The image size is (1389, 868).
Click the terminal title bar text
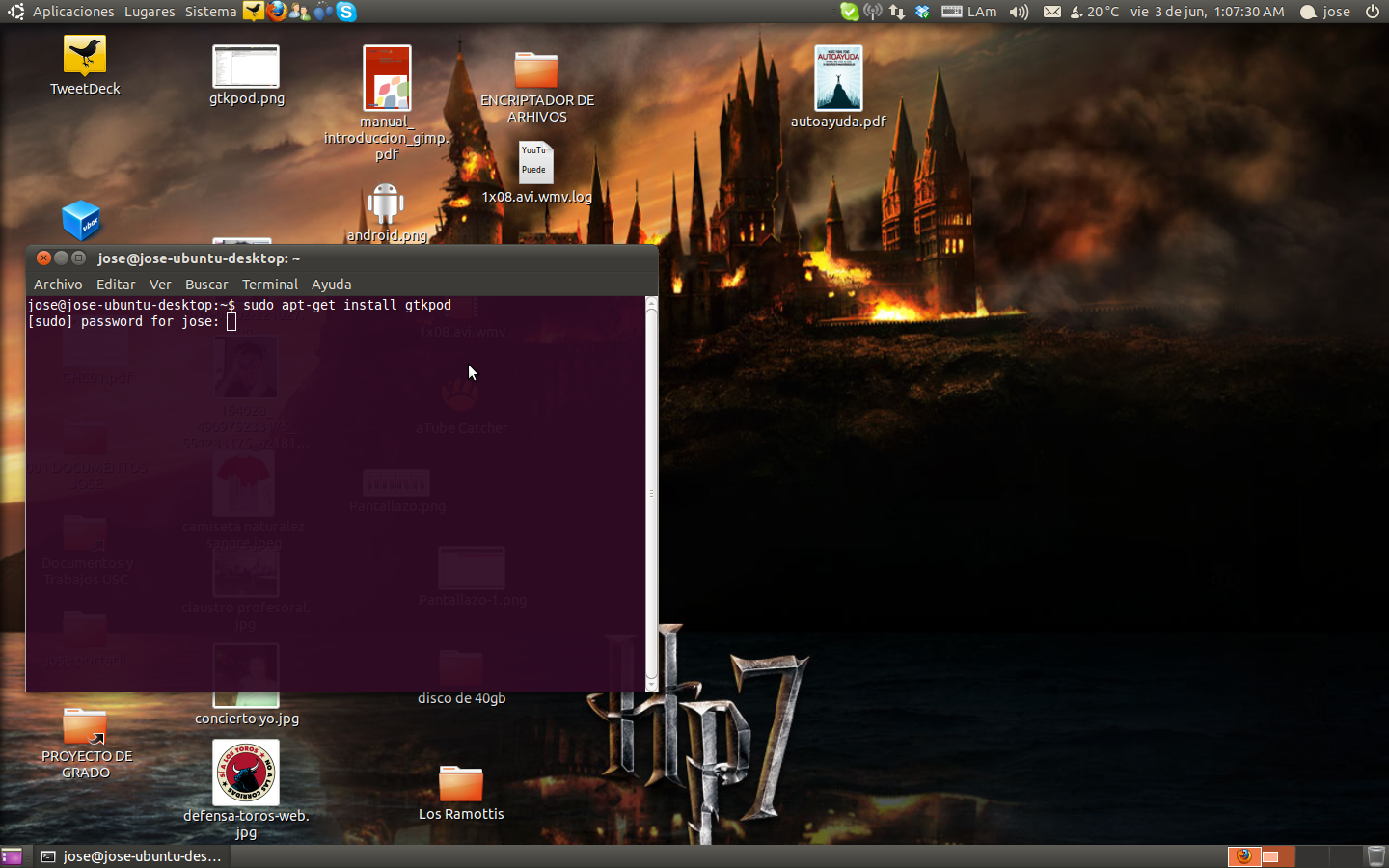click(x=199, y=258)
